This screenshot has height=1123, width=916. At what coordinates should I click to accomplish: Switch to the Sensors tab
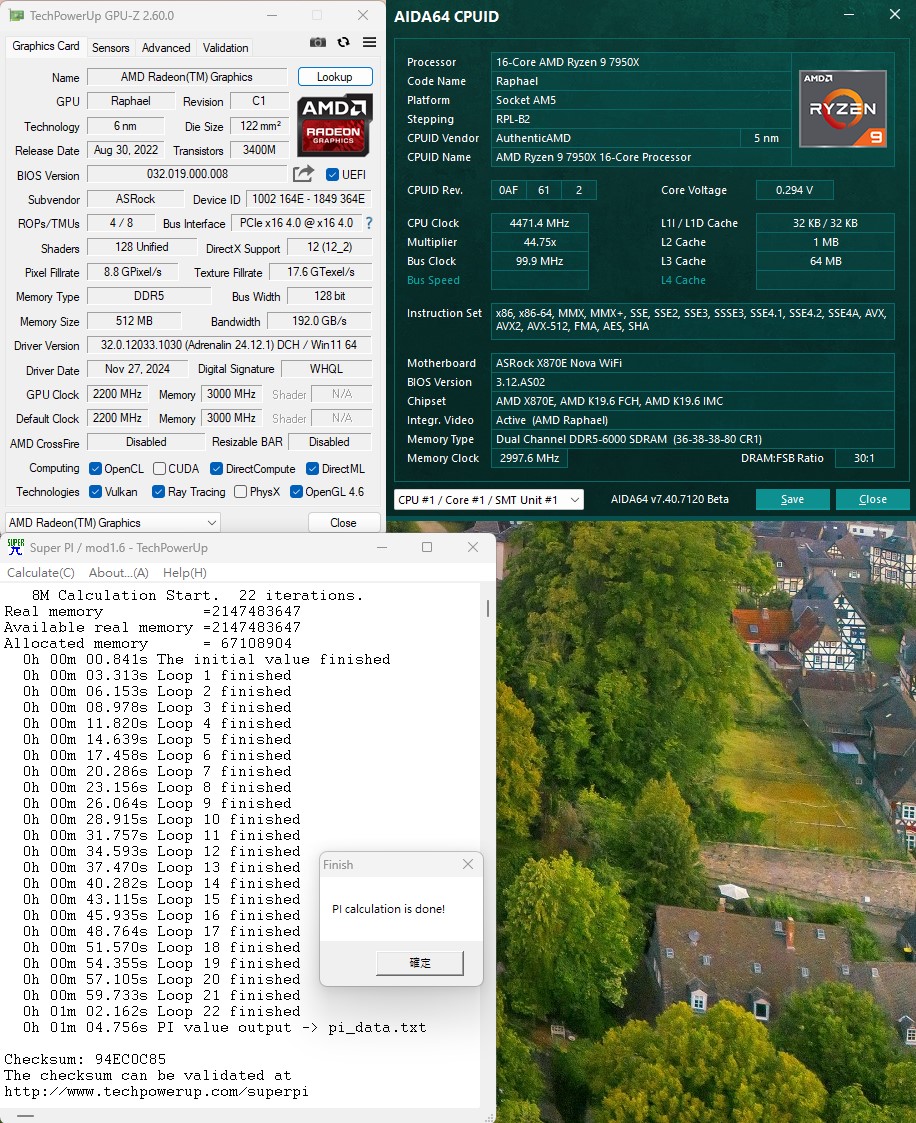click(x=110, y=48)
